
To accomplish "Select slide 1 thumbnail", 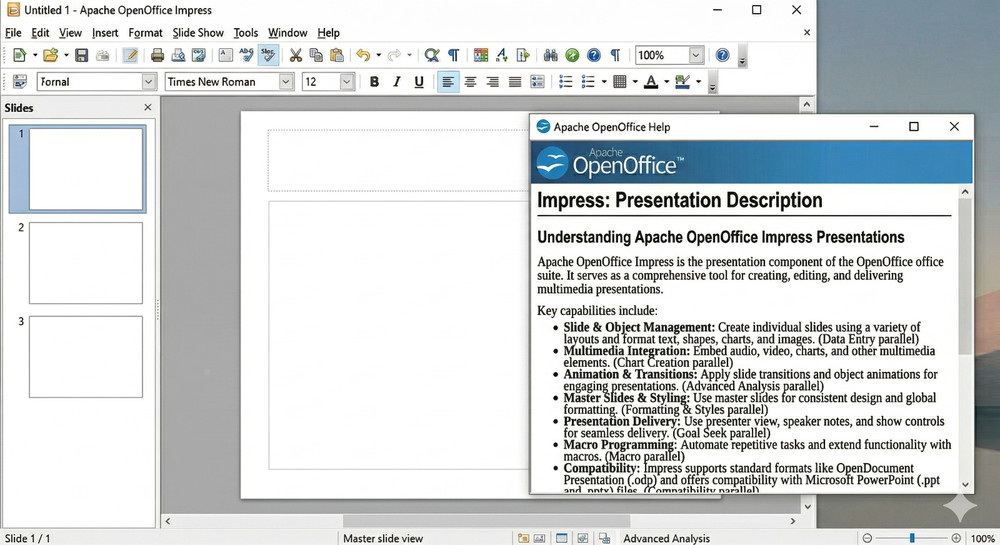I will pos(86,169).
